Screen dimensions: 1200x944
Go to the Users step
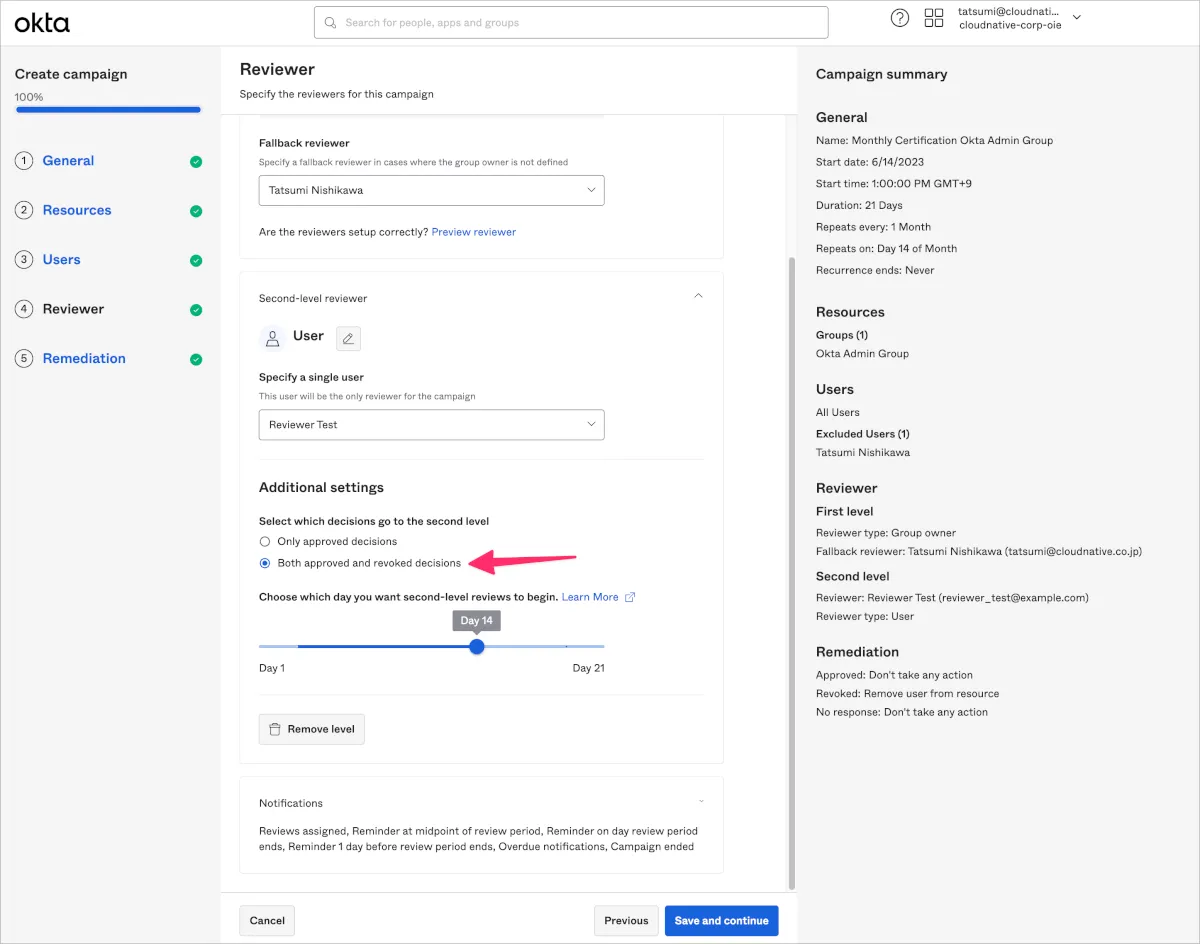(x=61, y=260)
